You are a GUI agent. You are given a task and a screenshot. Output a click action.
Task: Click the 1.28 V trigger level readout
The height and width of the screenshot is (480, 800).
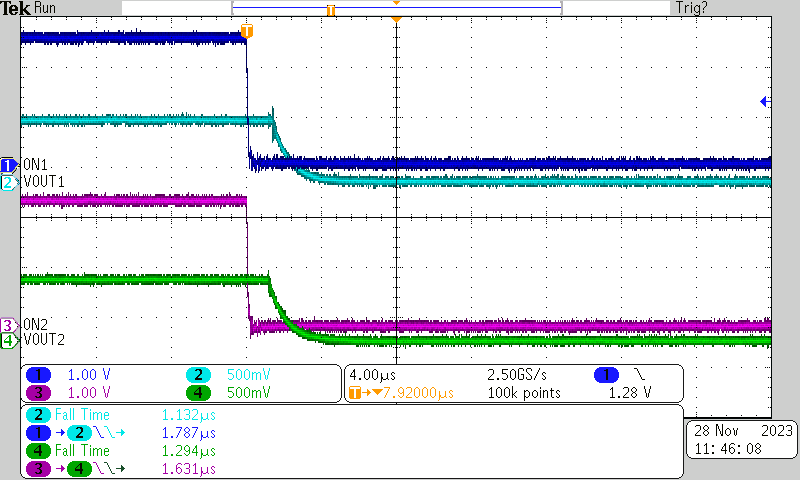[630, 393]
